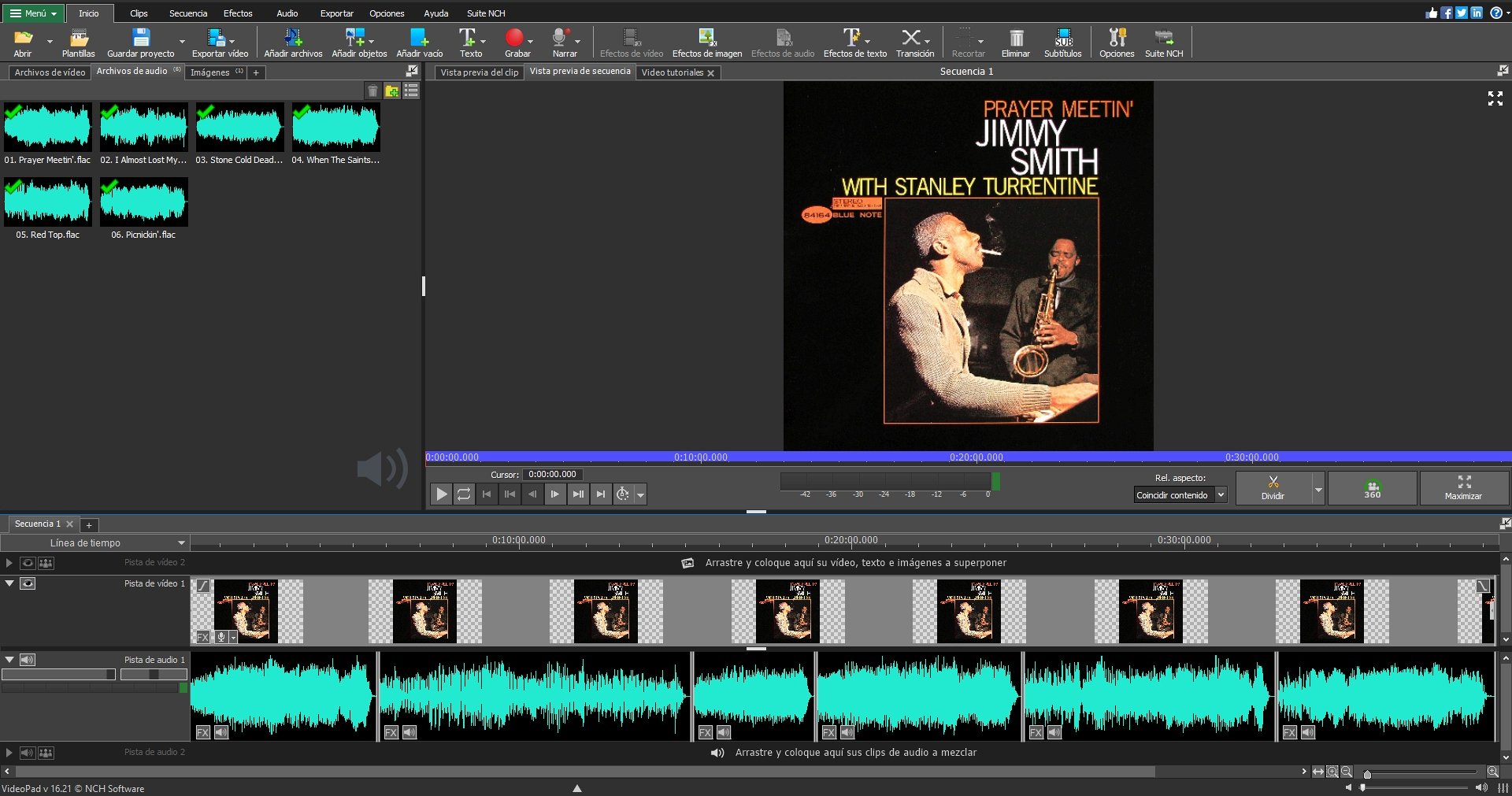Toggle group icon on Pista de audio 2
This screenshot has width=1512, height=796.
point(46,753)
